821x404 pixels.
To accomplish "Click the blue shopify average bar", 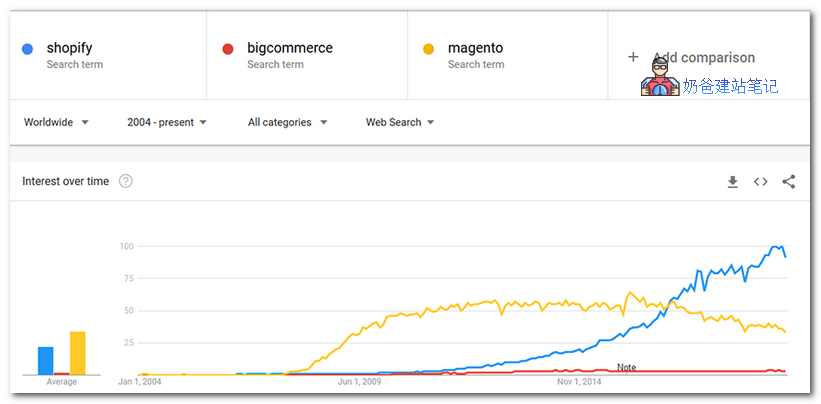I will point(46,361).
